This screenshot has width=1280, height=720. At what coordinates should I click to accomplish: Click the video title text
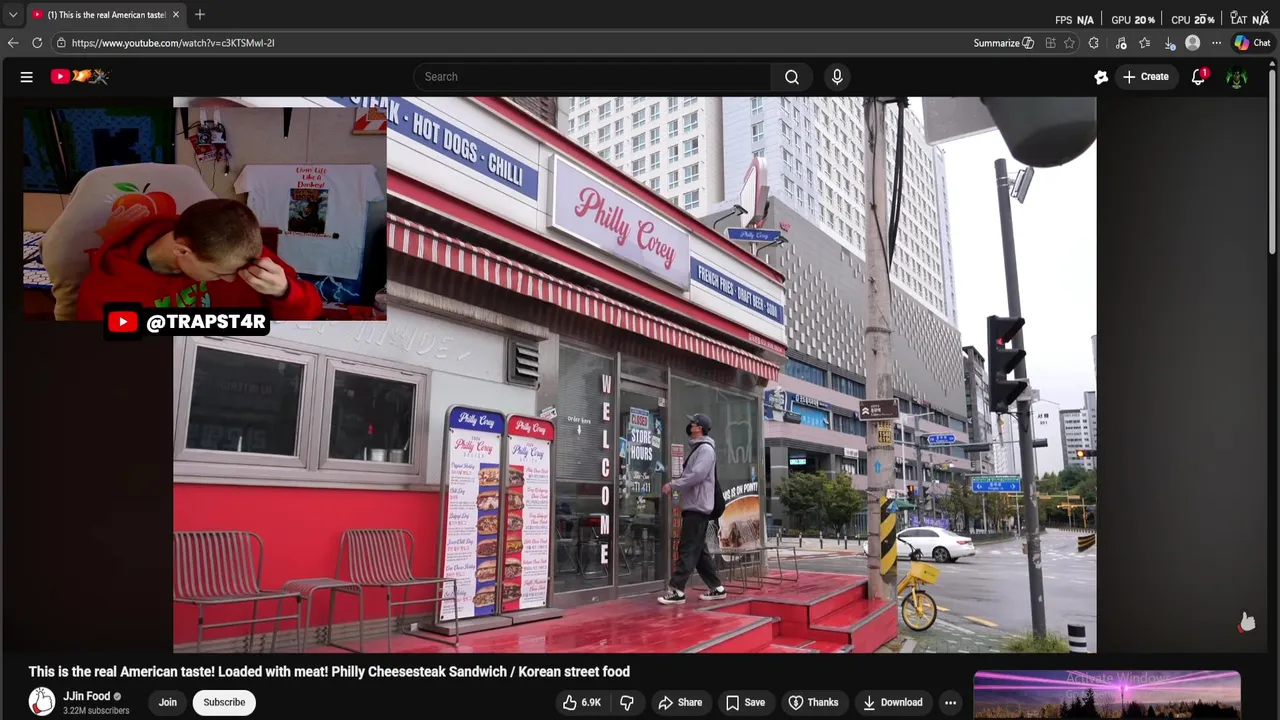(x=329, y=672)
